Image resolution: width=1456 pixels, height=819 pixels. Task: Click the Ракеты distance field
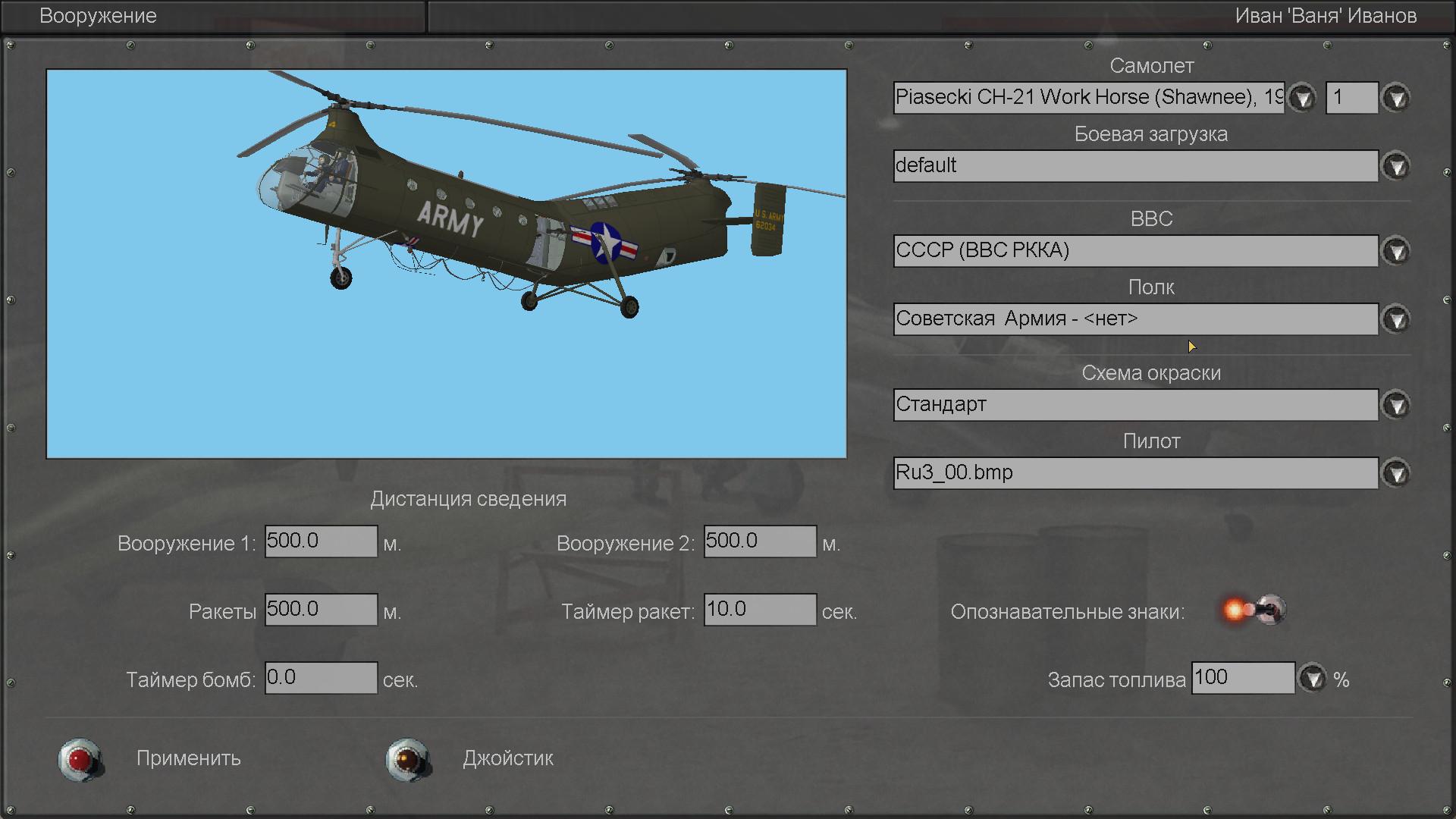pyautogui.click(x=321, y=610)
